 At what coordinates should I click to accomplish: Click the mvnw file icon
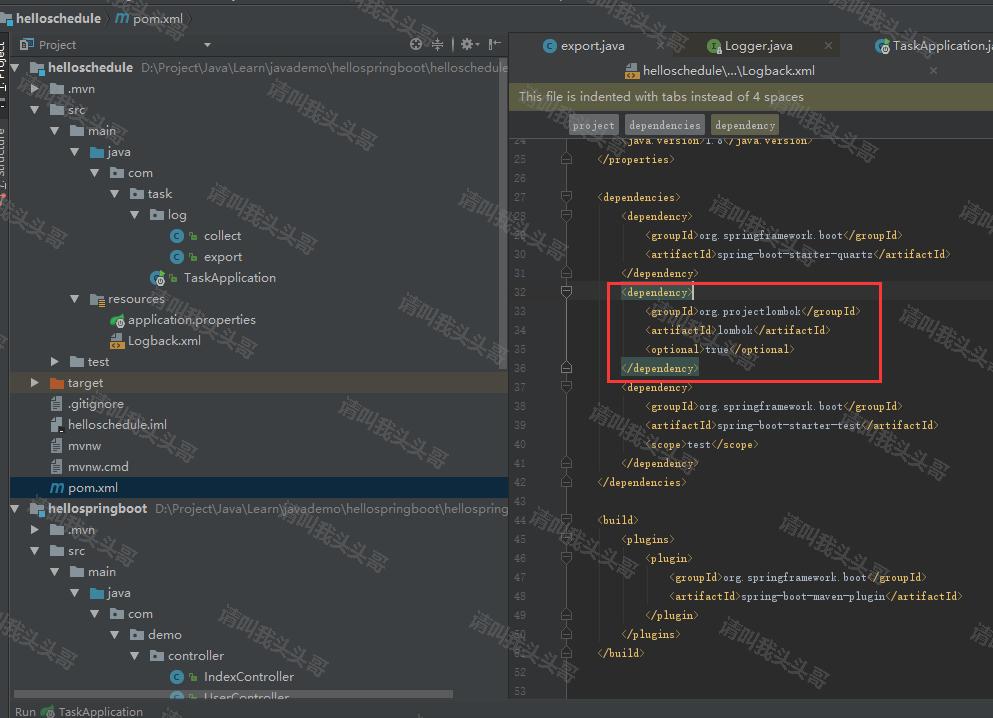[x=57, y=446]
